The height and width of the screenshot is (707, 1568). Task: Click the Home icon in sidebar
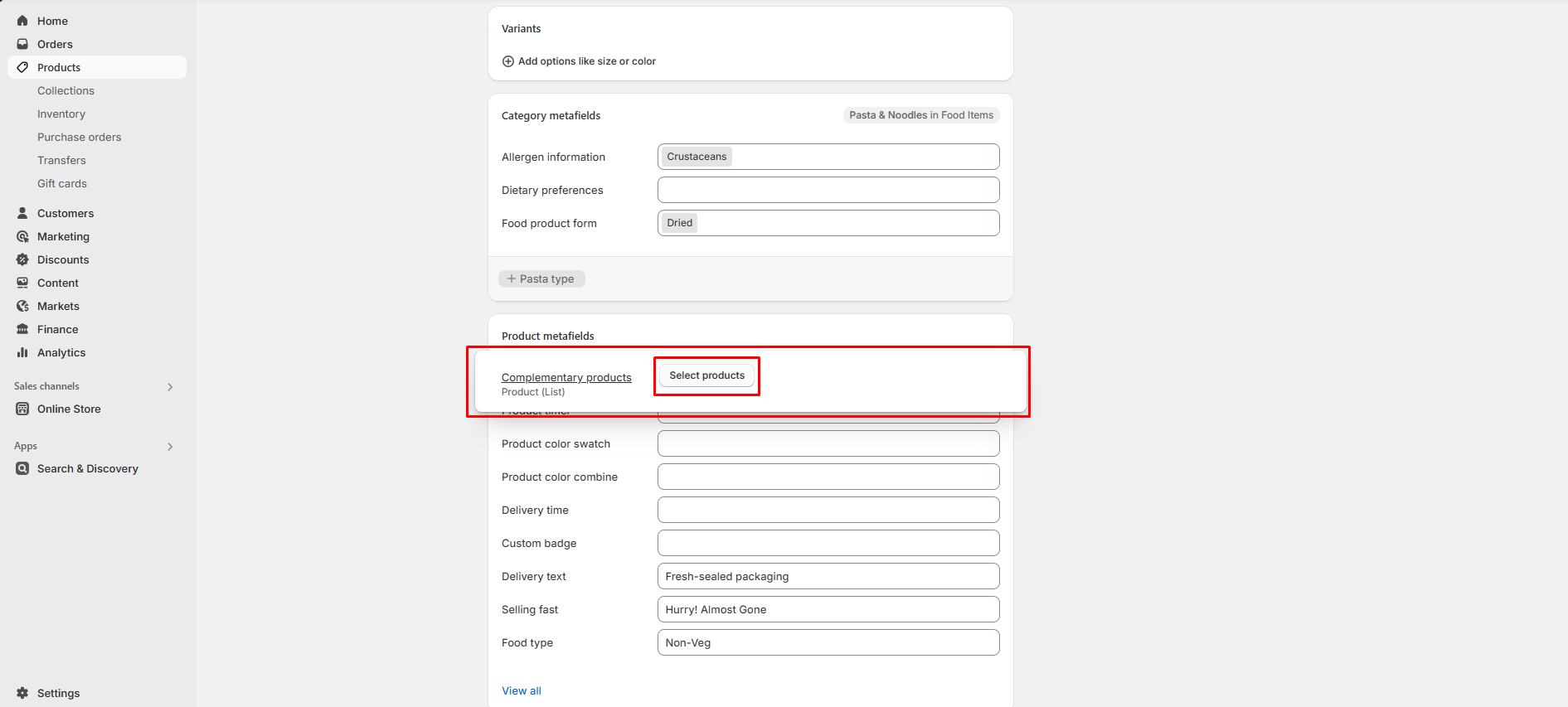tap(22, 21)
